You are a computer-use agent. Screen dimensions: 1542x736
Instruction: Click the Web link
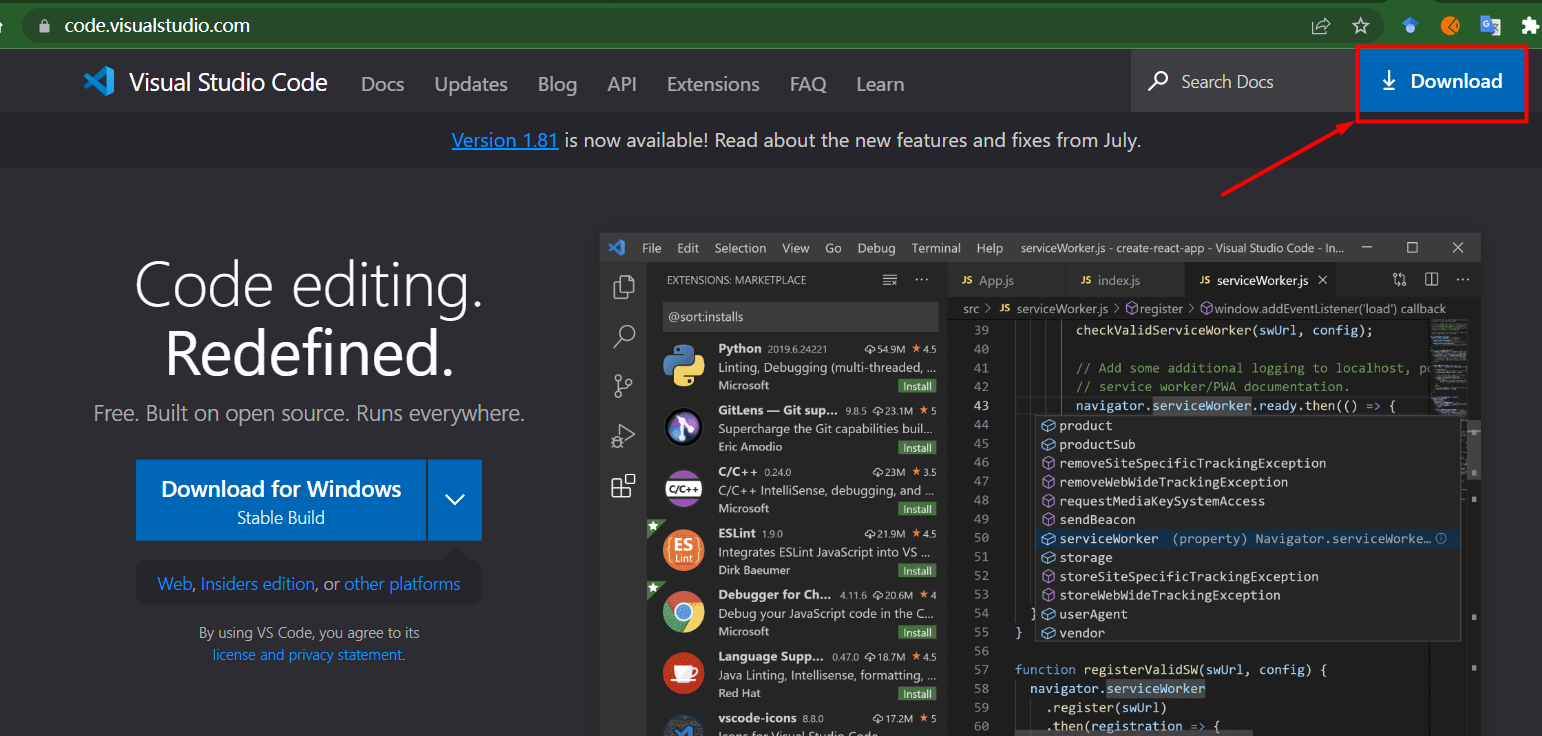pos(174,584)
